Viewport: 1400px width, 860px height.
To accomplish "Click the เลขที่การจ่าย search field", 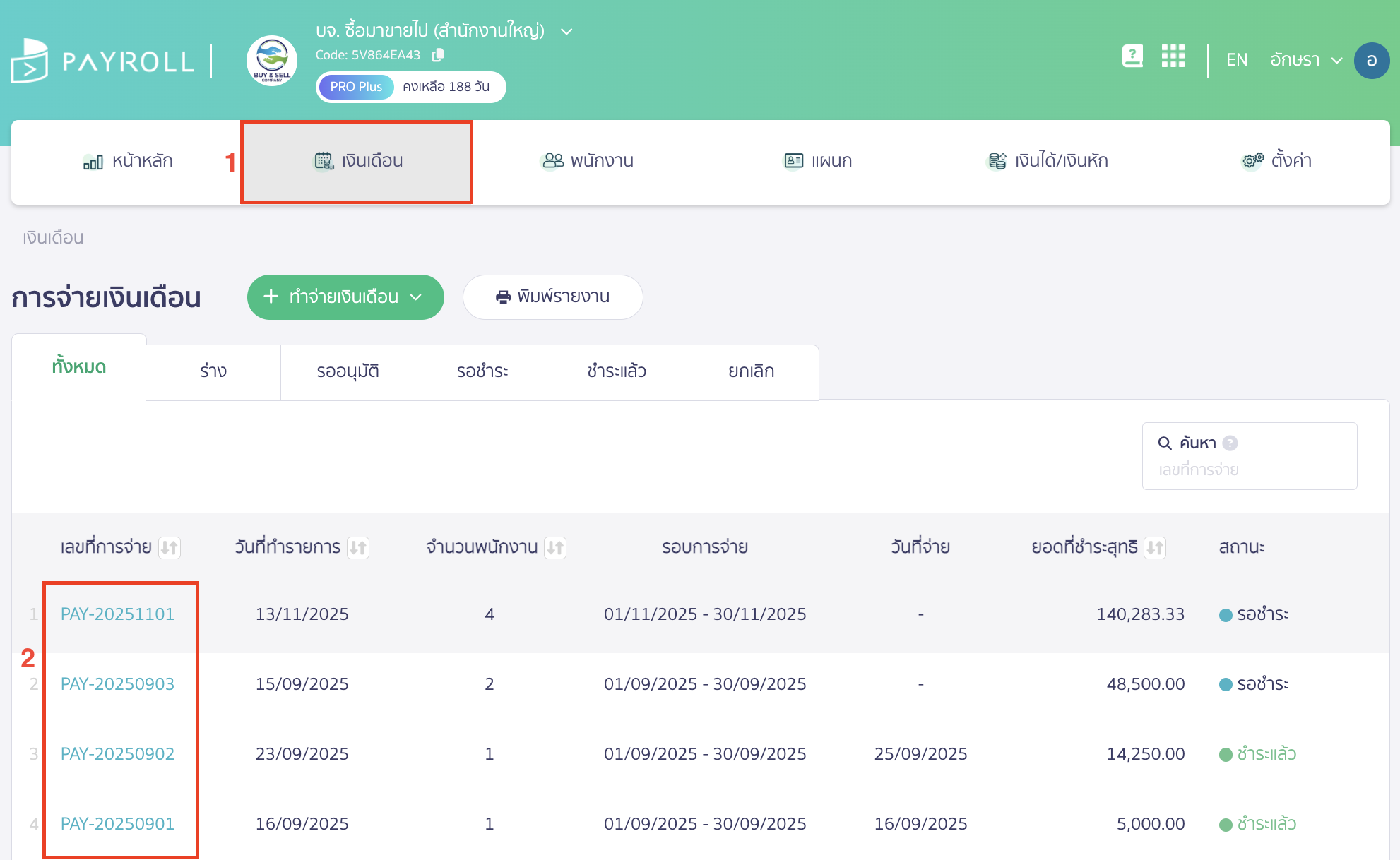I will coord(1249,470).
